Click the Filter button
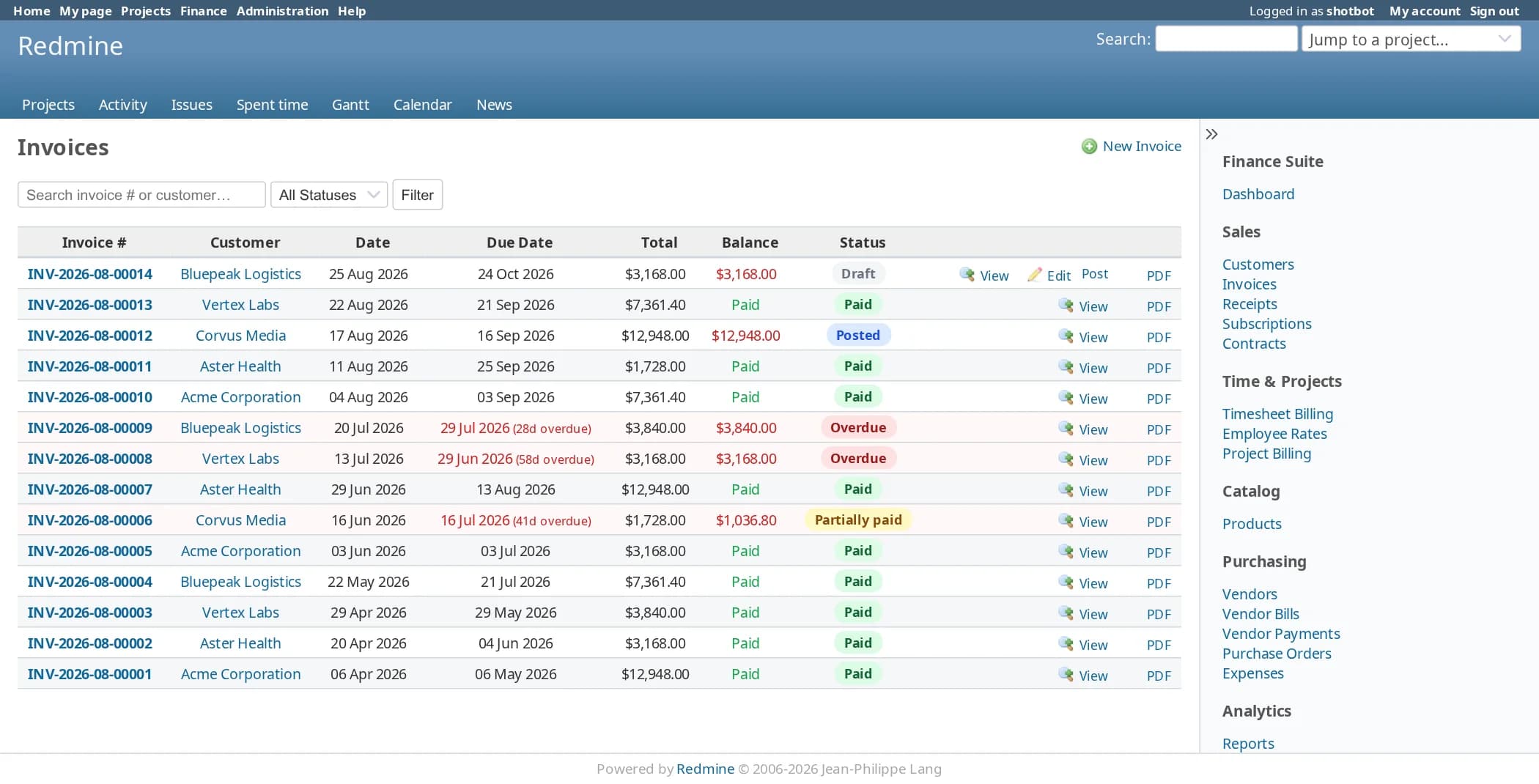This screenshot has width=1539, height=784. pyautogui.click(x=418, y=195)
